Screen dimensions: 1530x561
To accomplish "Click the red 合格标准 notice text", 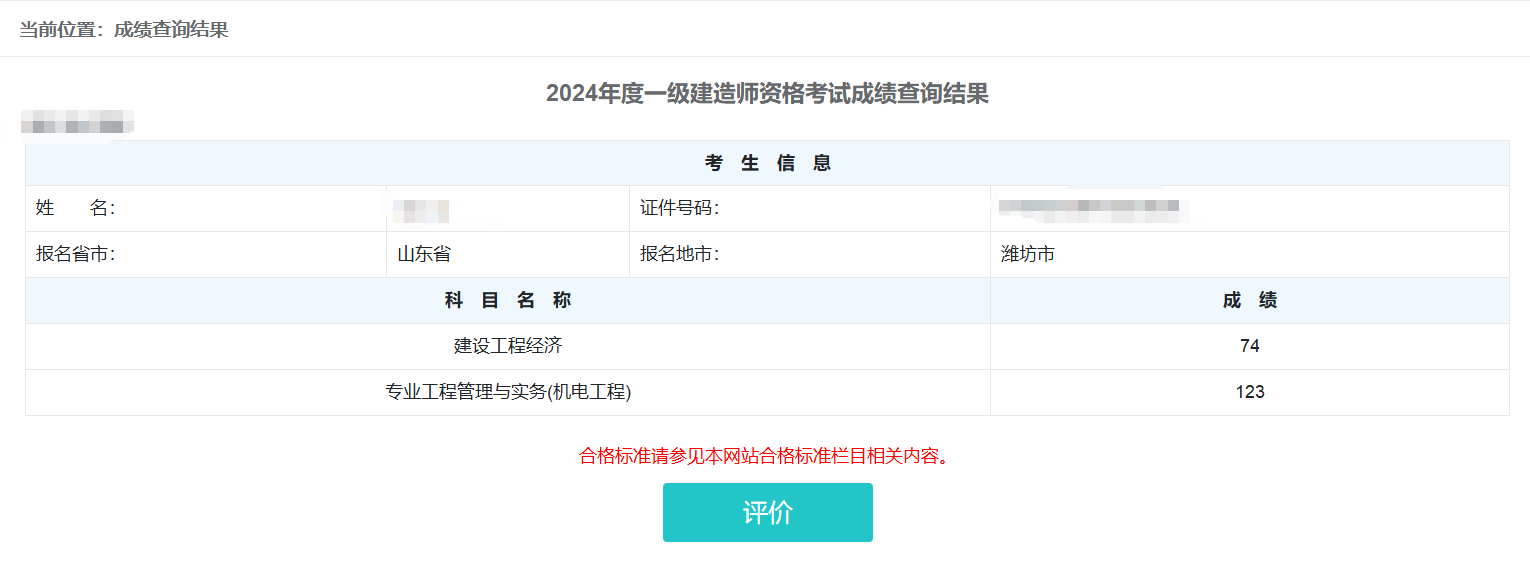I will [x=764, y=456].
